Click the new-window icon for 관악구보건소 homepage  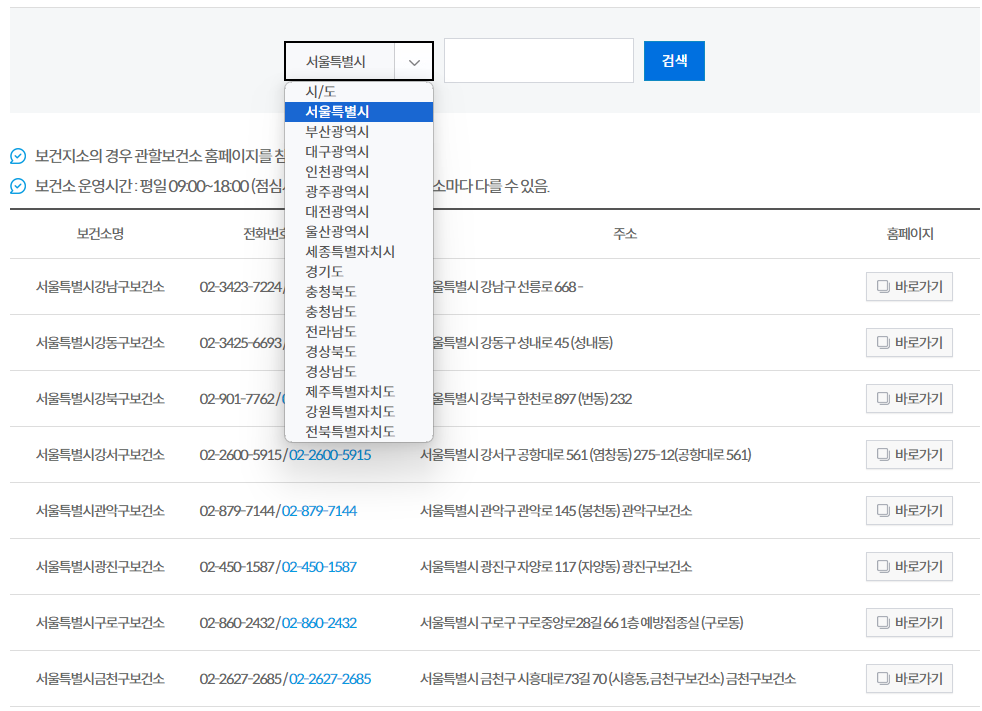pos(883,510)
